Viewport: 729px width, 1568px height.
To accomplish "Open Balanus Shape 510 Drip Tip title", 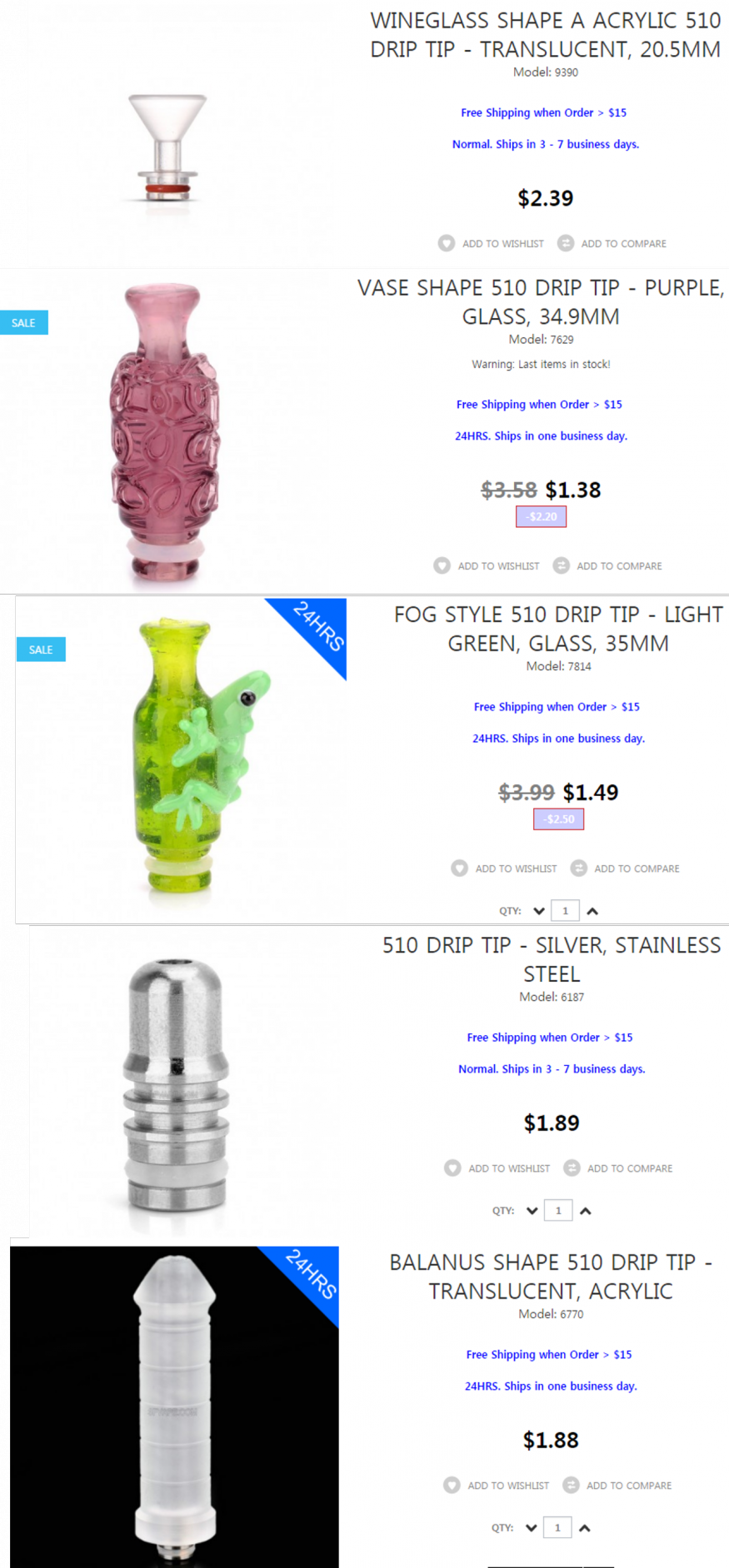I will (x=551, y=1277).
